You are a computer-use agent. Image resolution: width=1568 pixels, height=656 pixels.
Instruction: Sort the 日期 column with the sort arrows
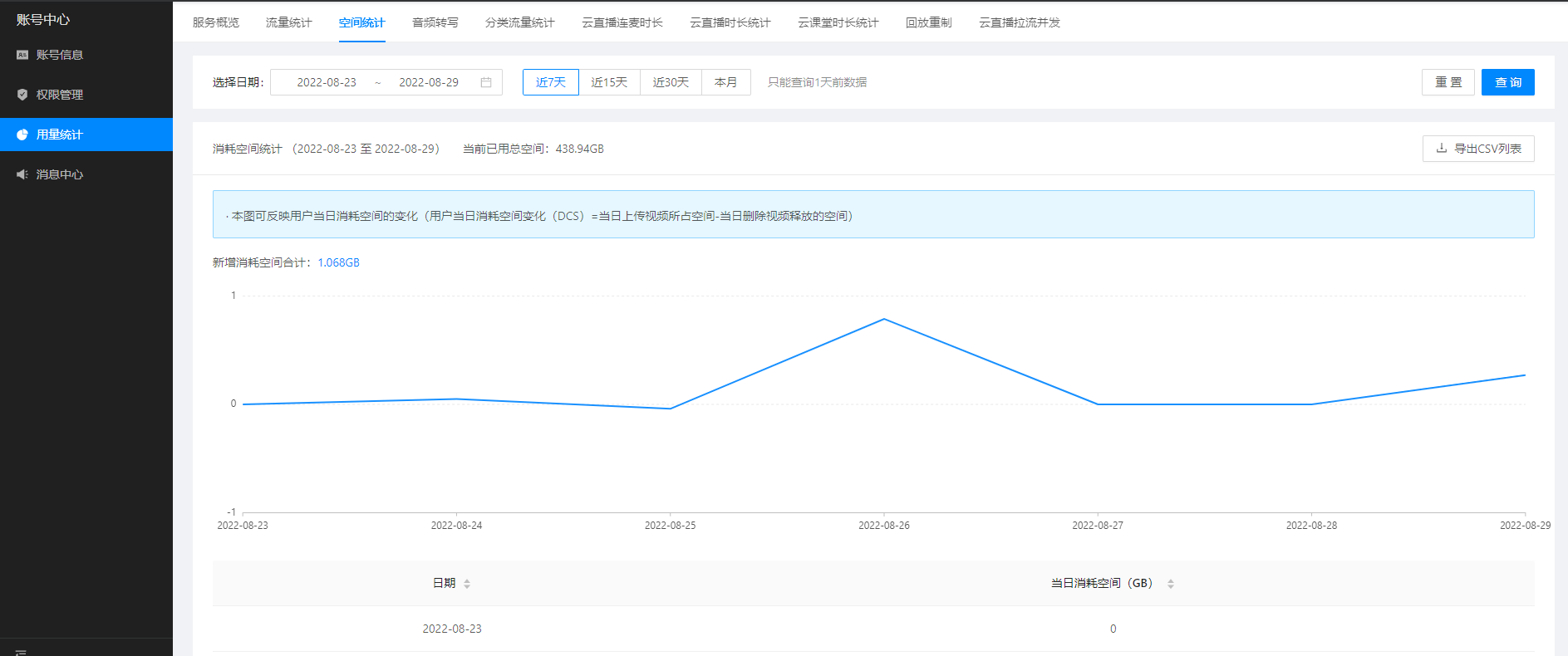[467, 584]
